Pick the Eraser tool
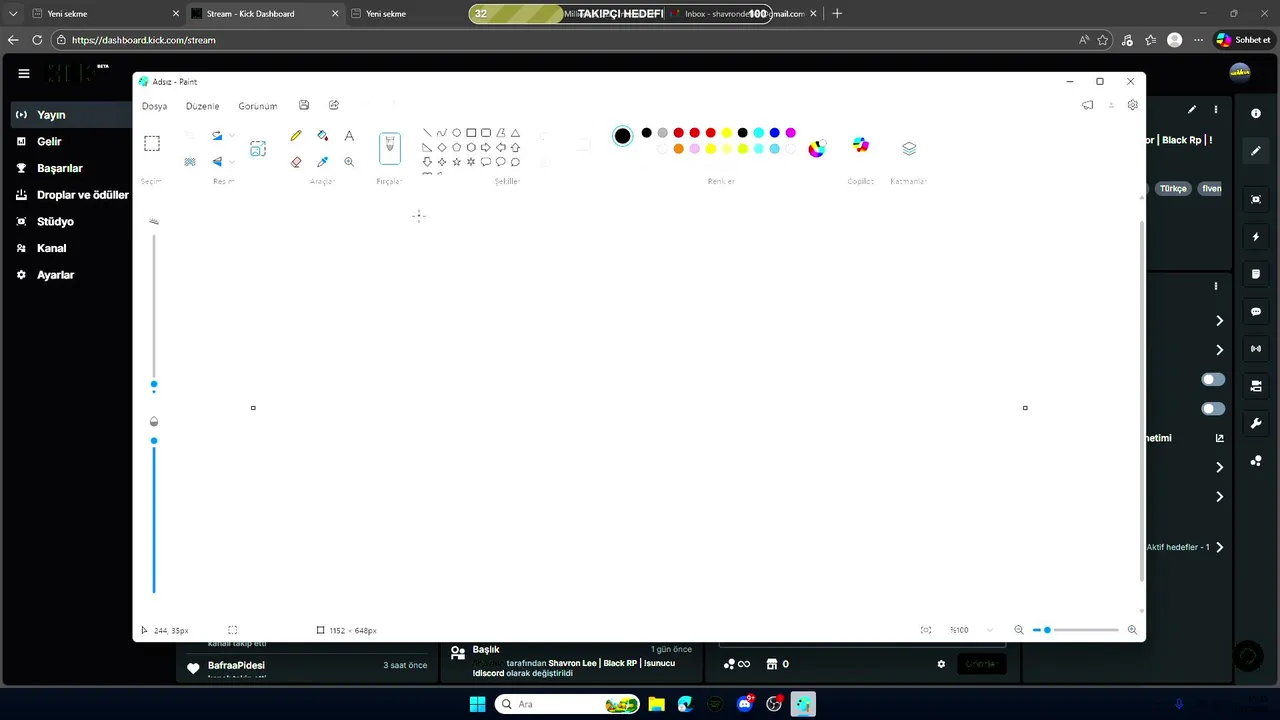The image size is (1280, 720). [x=296, y=162]
